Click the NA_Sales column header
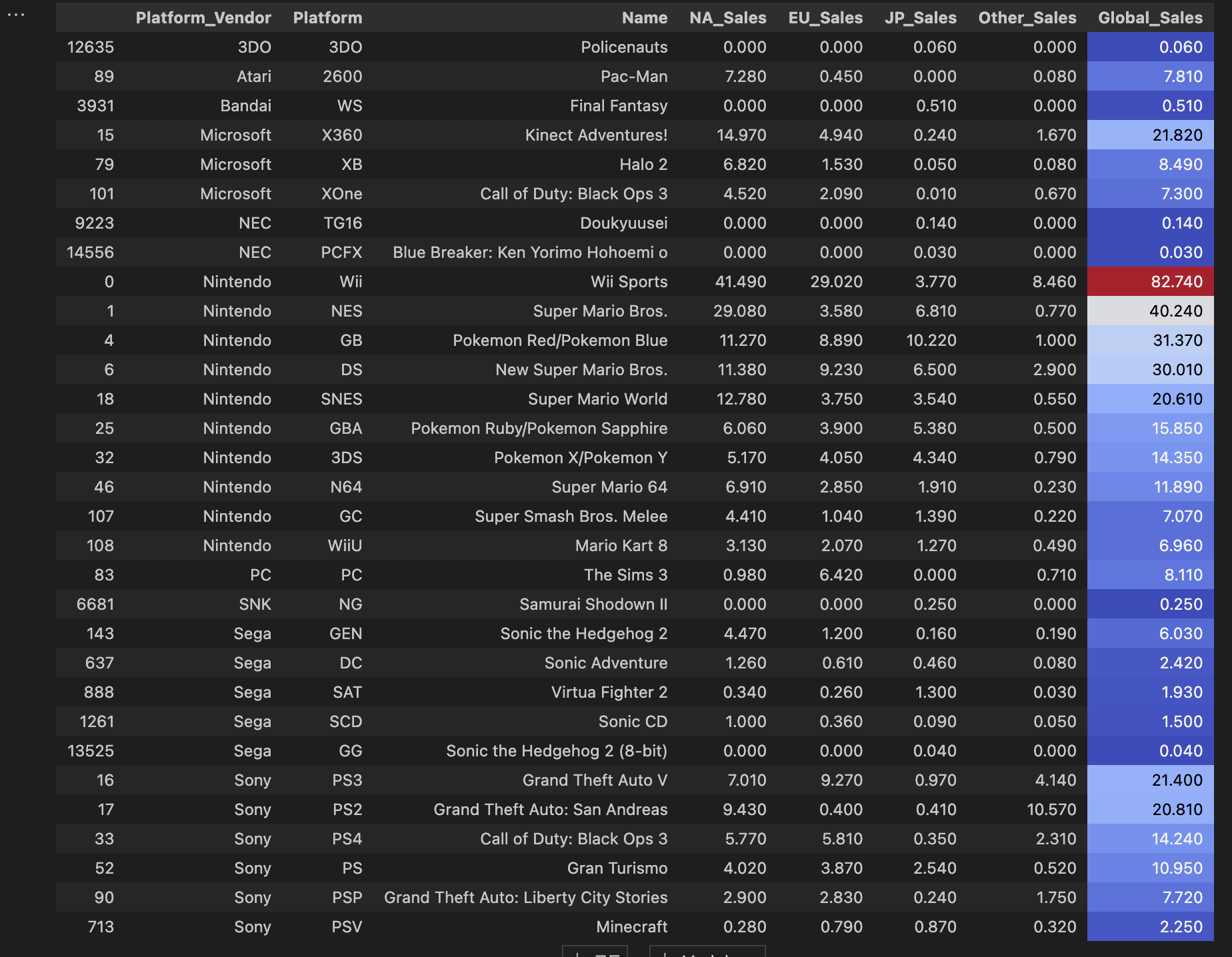1232x957 pixels. (728, 18)
